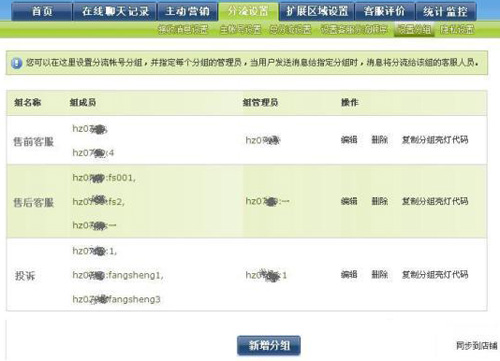Copy 分组亮灯代码 for 售后客服 group

point(435,201)
